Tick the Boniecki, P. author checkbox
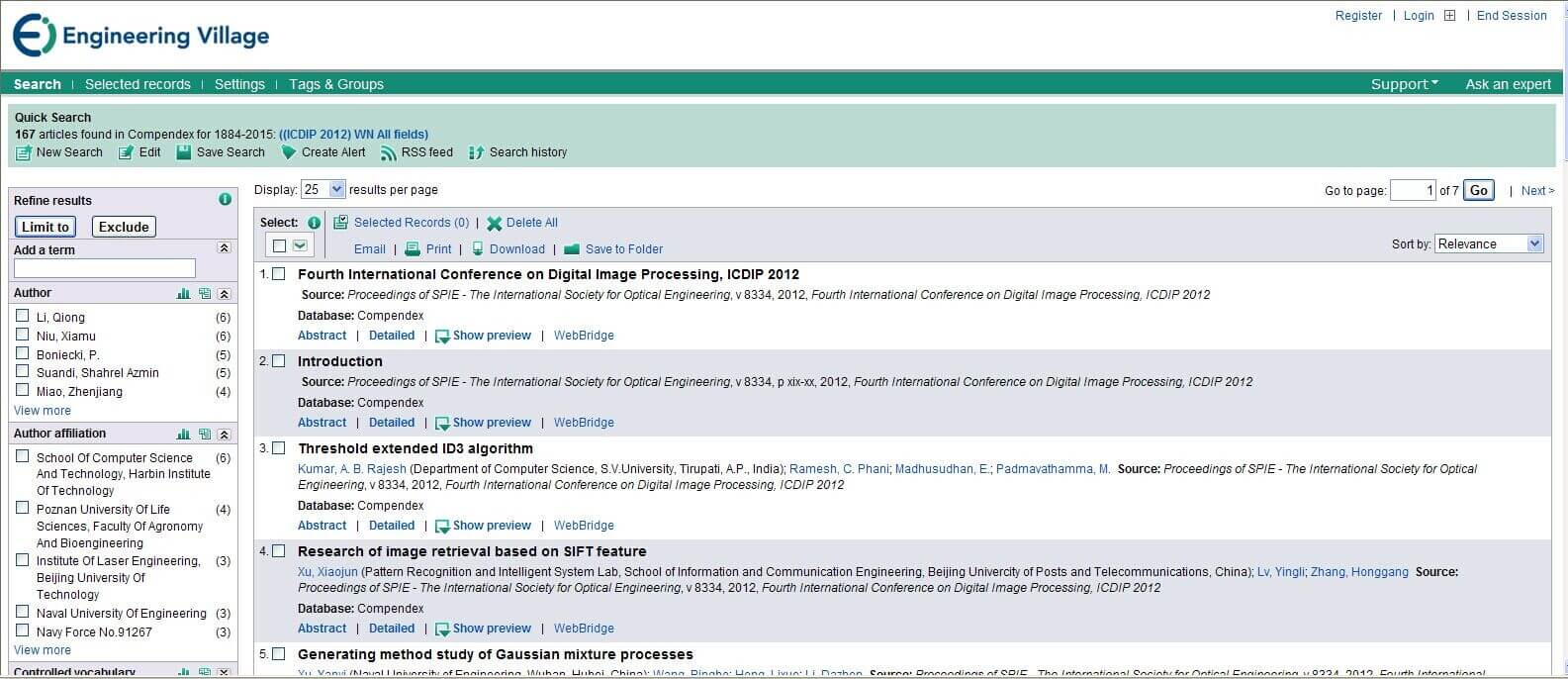The width and height of the screenshot is (1568, 679). (x=23, y=353)
